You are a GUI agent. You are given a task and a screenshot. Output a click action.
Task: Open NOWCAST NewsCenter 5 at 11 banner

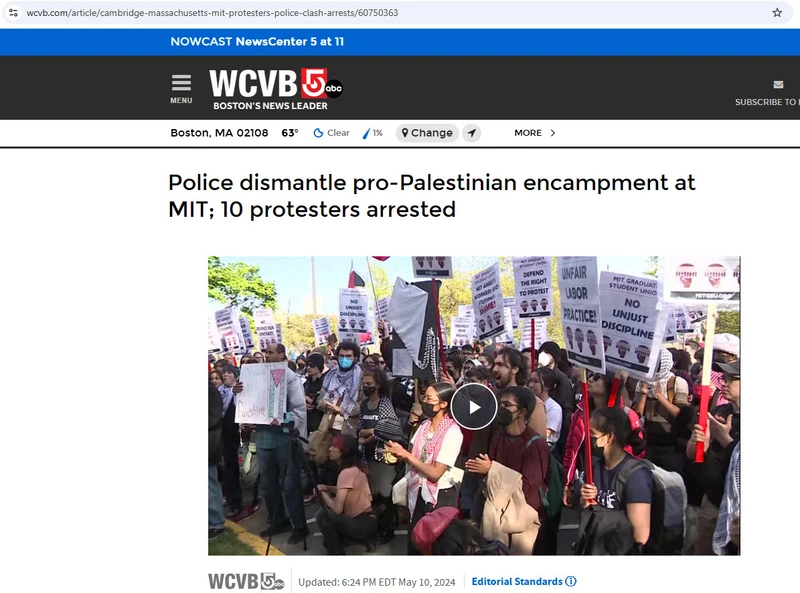pyautogui.click(x=257, y=42)
